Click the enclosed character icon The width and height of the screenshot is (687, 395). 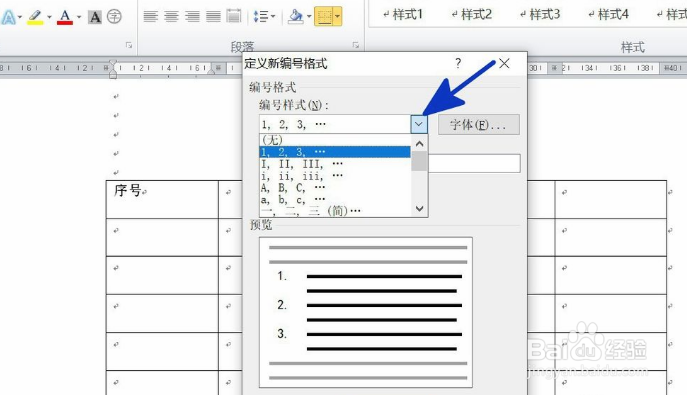tap(114, 17)
